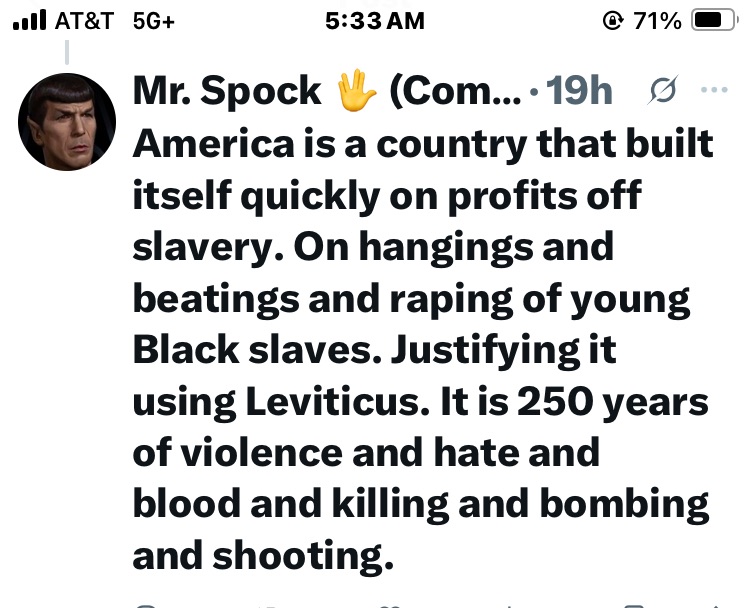Tap the cellular signal bars icon
Image resolution: width=750 pixels, height=608 pixels.
pos(28,20)
